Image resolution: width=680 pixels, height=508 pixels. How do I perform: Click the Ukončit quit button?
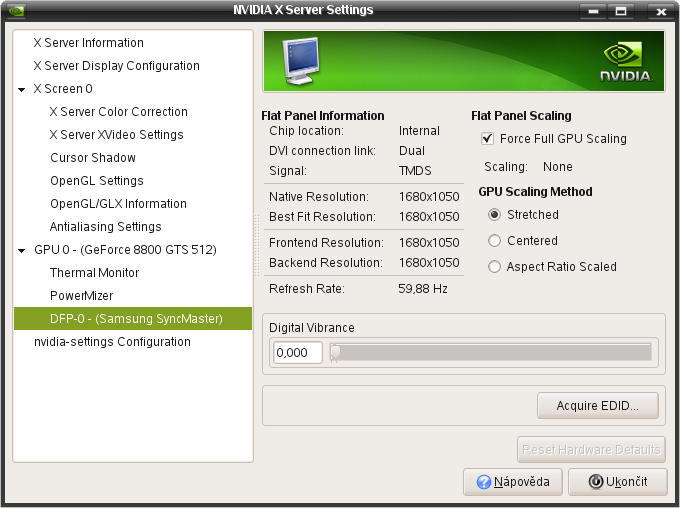coord(618,482)
